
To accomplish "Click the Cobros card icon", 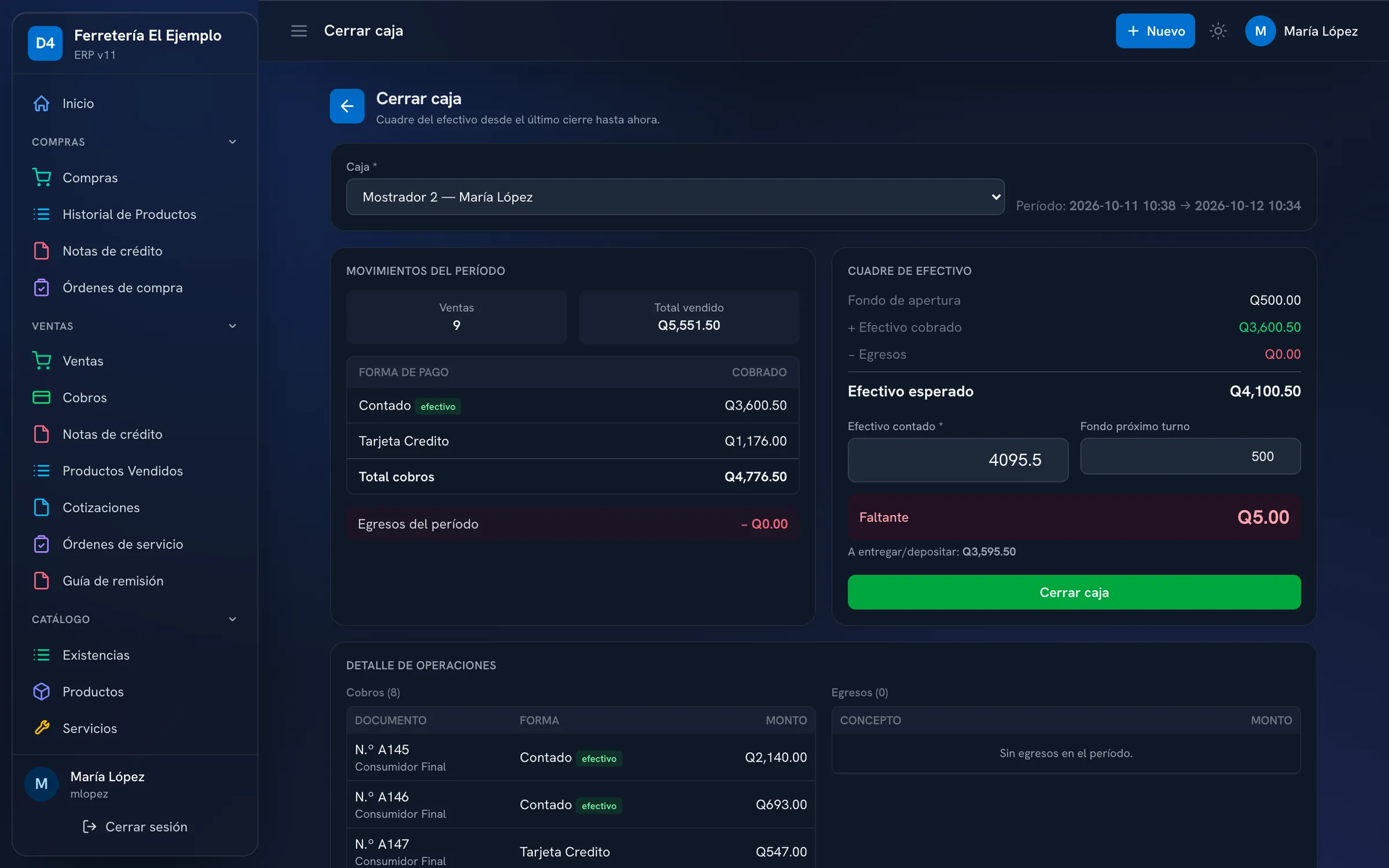I will 42,398.
